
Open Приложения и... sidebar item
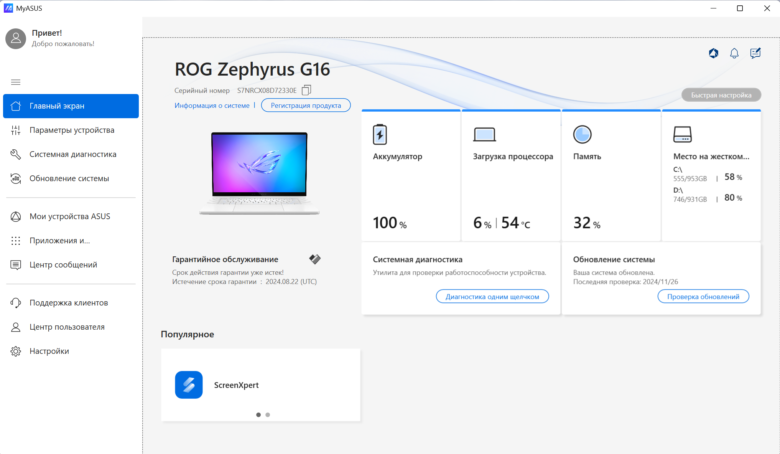(x=71, y=241)
